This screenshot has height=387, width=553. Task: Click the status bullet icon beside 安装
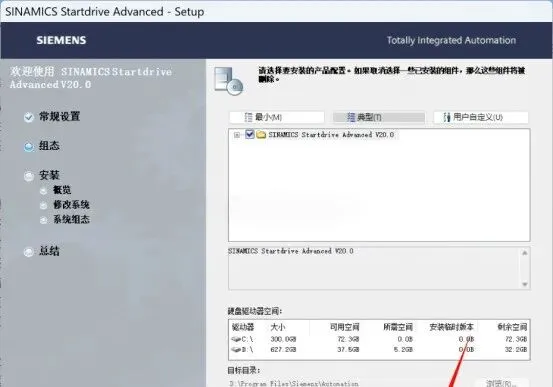click(29, 176)
